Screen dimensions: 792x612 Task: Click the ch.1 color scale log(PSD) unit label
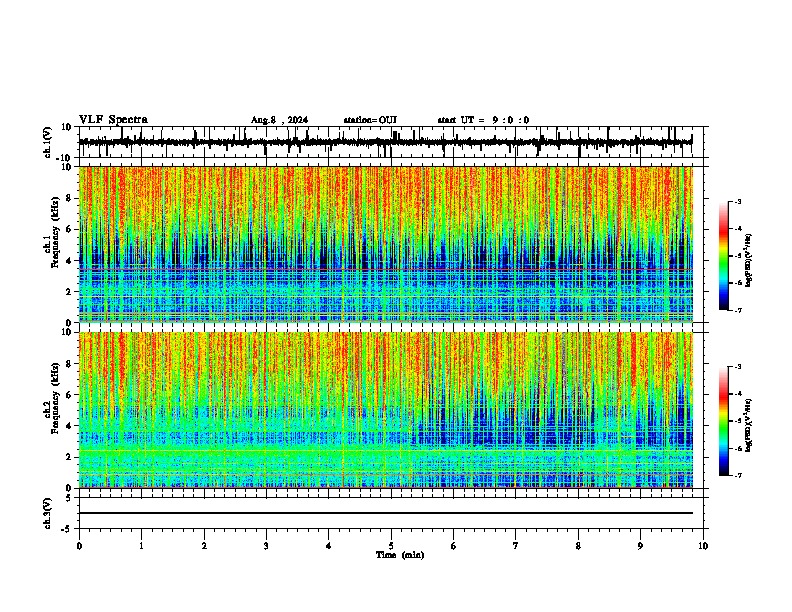tap(749, 260)
